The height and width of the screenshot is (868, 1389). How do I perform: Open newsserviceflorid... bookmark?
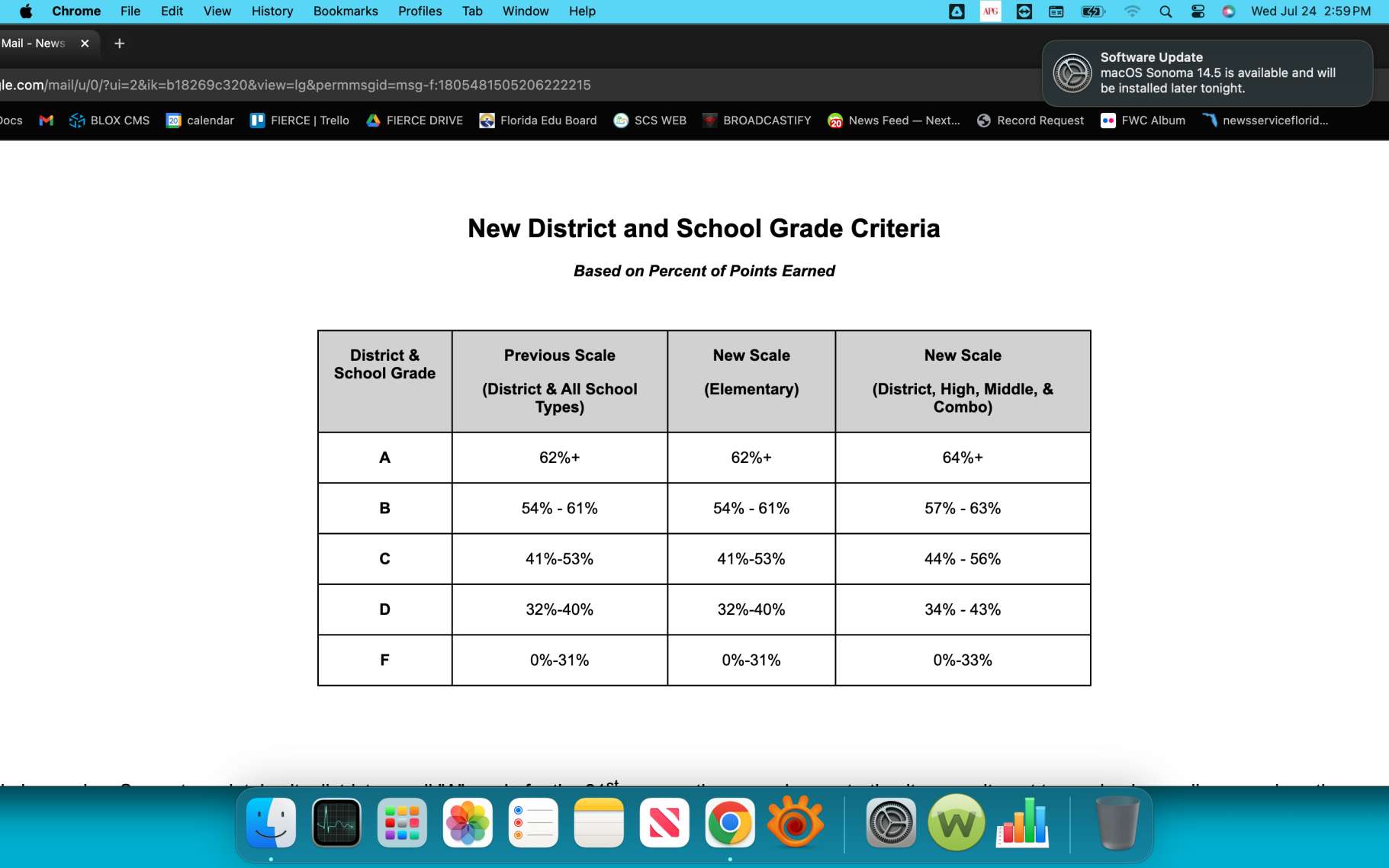(x=1265, y=121)
